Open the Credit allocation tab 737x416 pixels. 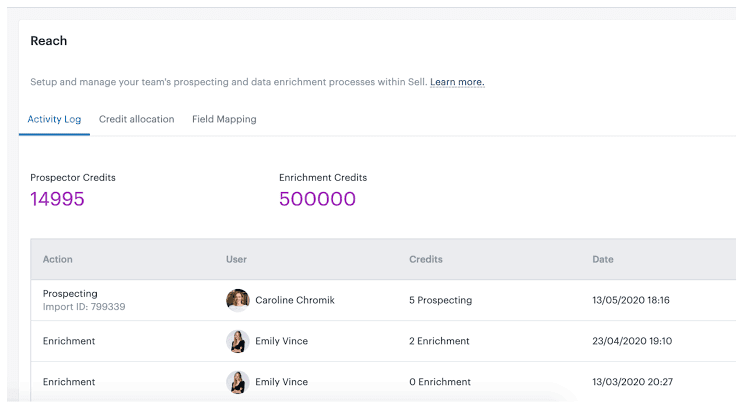point(136,119)
